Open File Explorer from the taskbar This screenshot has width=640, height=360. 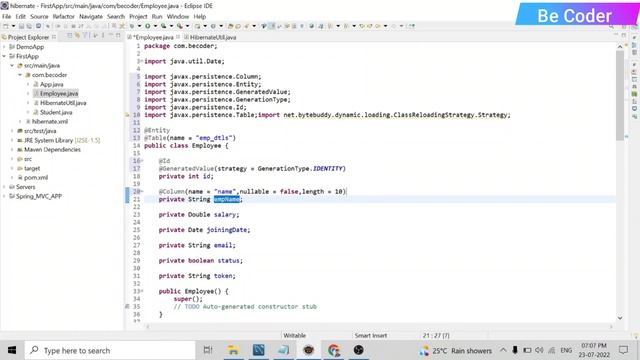point(233,350)
